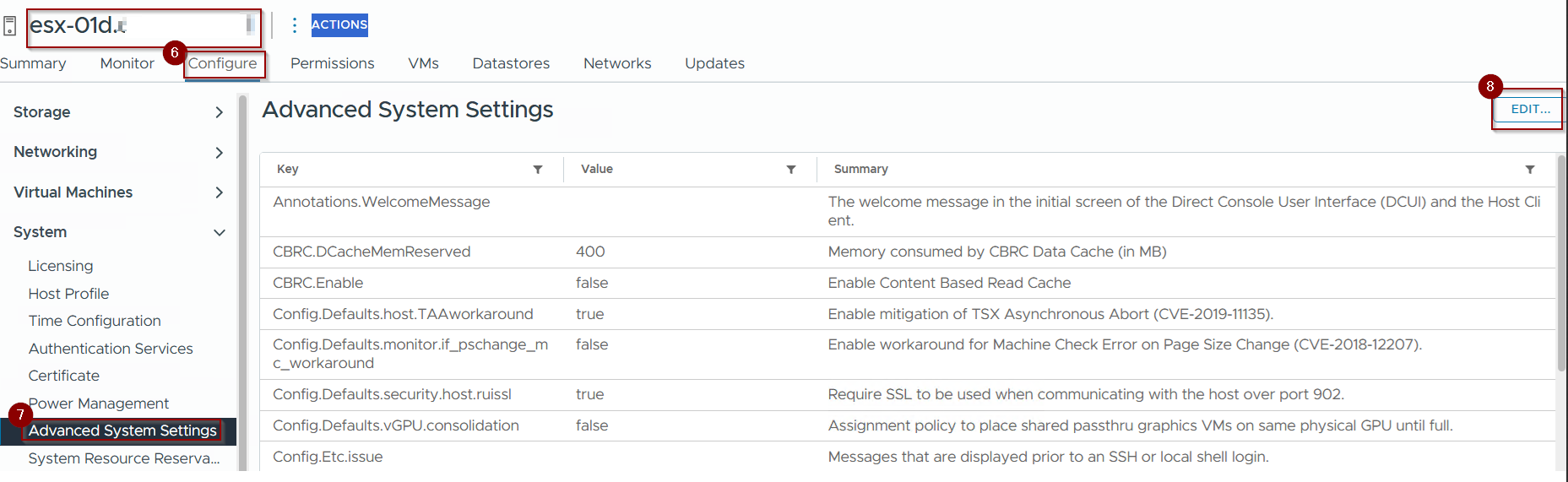
Task: Click the Value column filter icon
Action: (x=791, y=170)
